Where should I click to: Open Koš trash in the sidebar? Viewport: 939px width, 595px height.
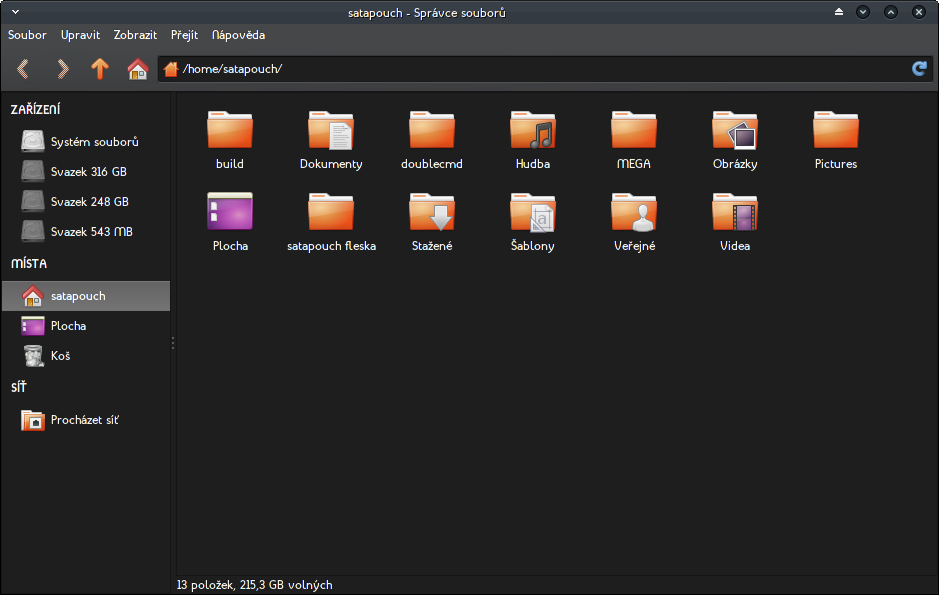point(86,356)
